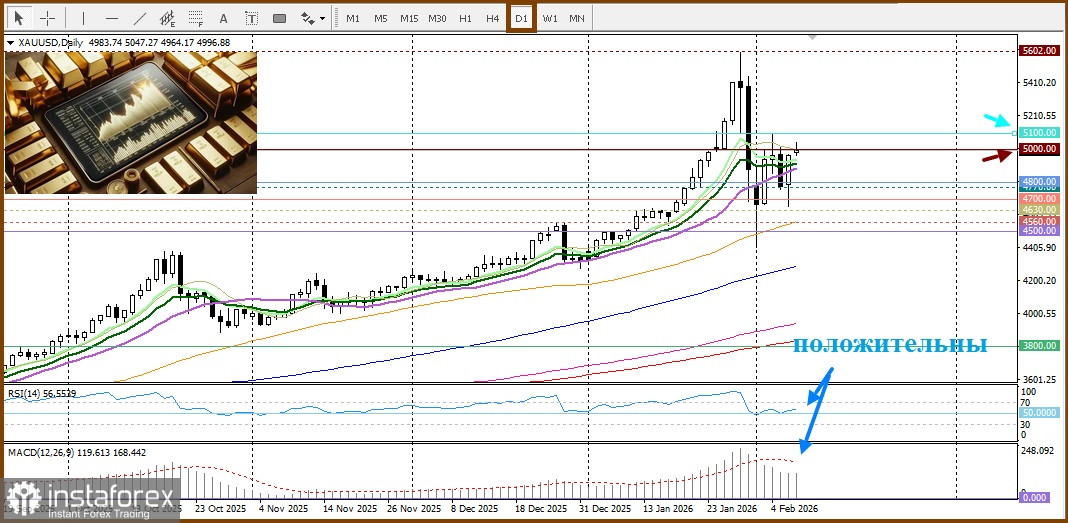1068x523 pixels.
Task: Switch to H4 timeframe
Action: click(x=493, y=18)
